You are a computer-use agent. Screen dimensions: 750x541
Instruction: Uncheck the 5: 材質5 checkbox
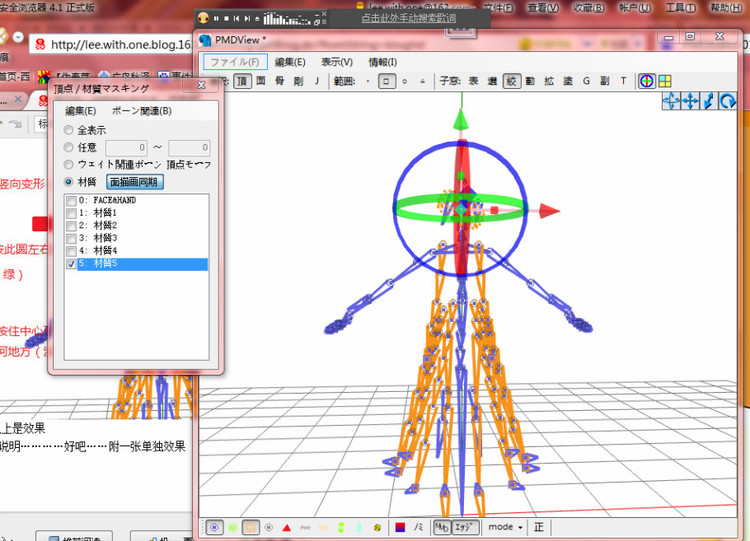tap(71, 264)
